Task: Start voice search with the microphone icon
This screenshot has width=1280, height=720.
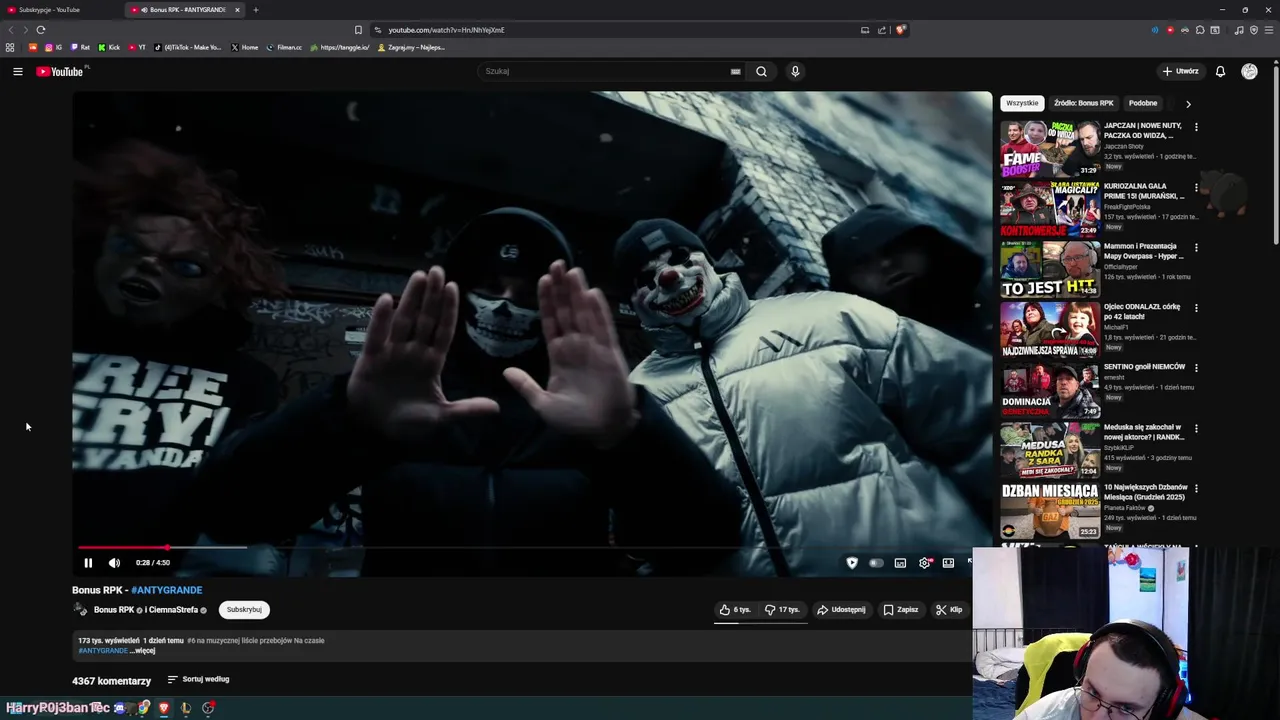Action: tap(795, 71)
